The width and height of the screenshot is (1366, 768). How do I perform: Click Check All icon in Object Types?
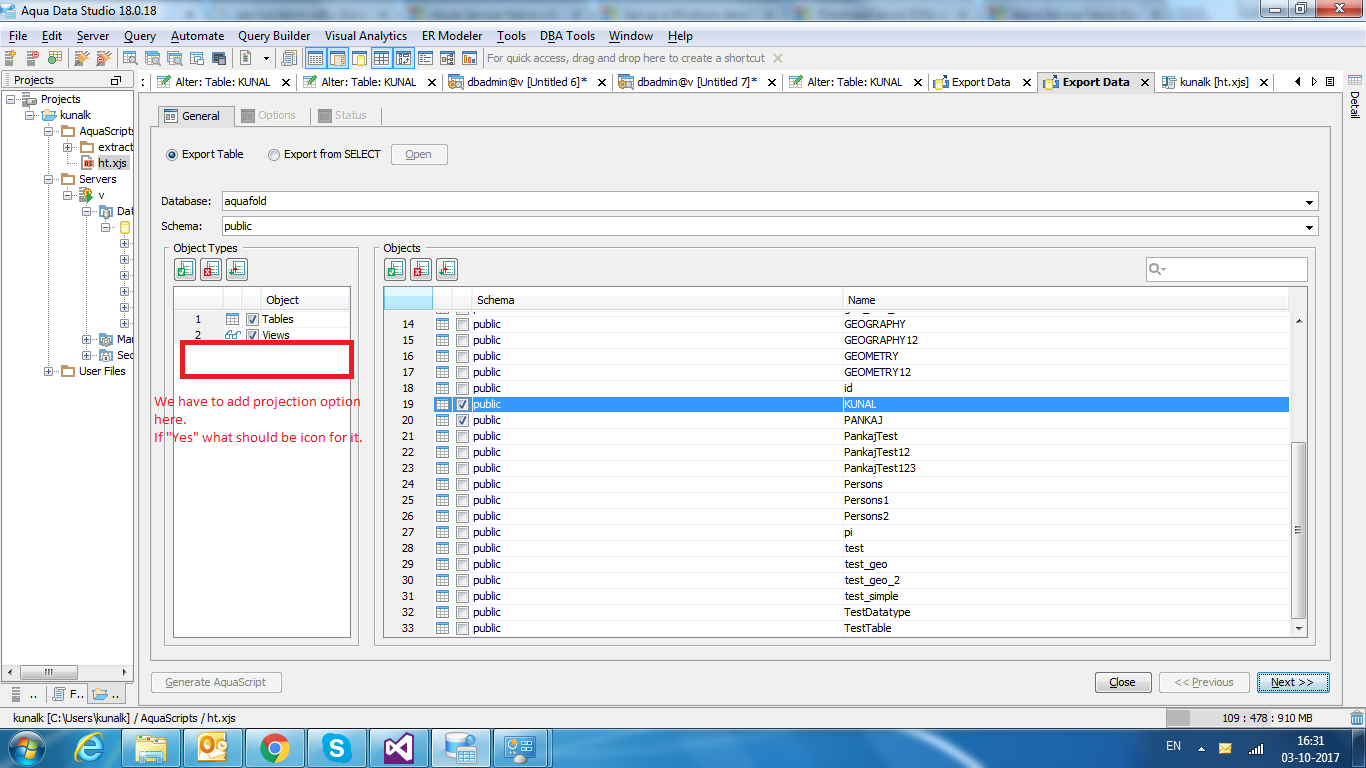(185, 269)
